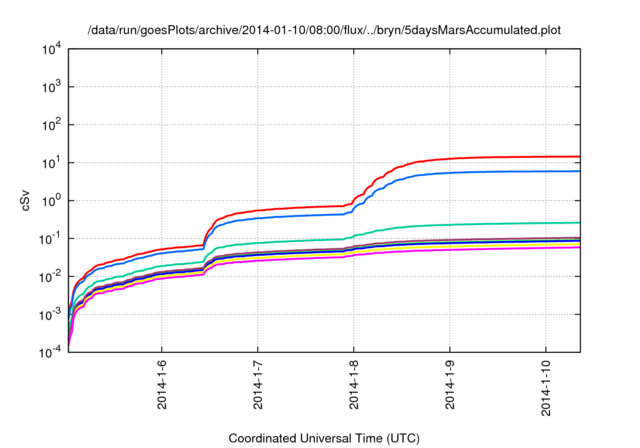Select the blue curve below the red one
This screenshot has height=448, width=640.
tap(500, 172)
